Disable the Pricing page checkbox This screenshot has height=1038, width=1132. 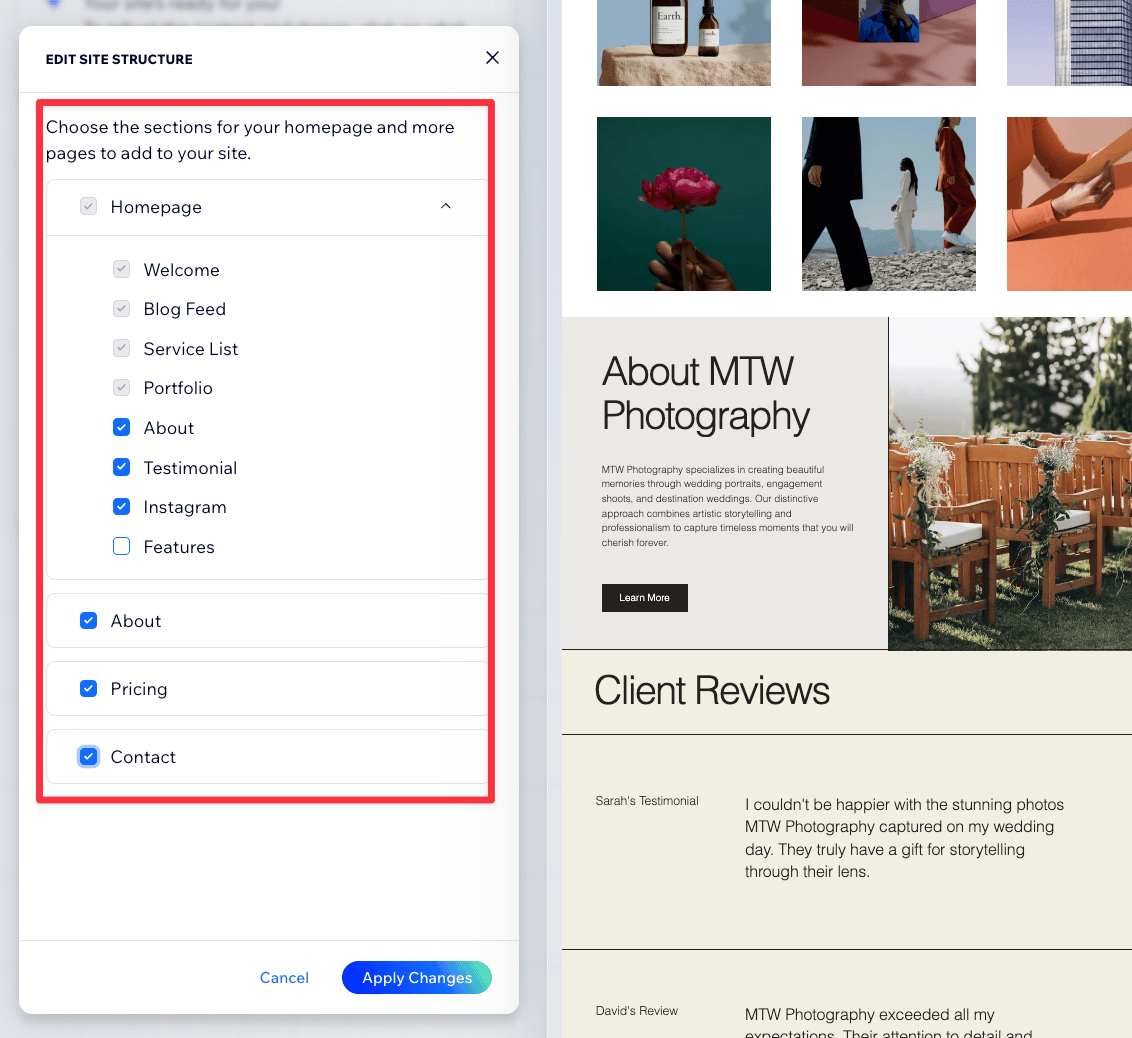88,688
